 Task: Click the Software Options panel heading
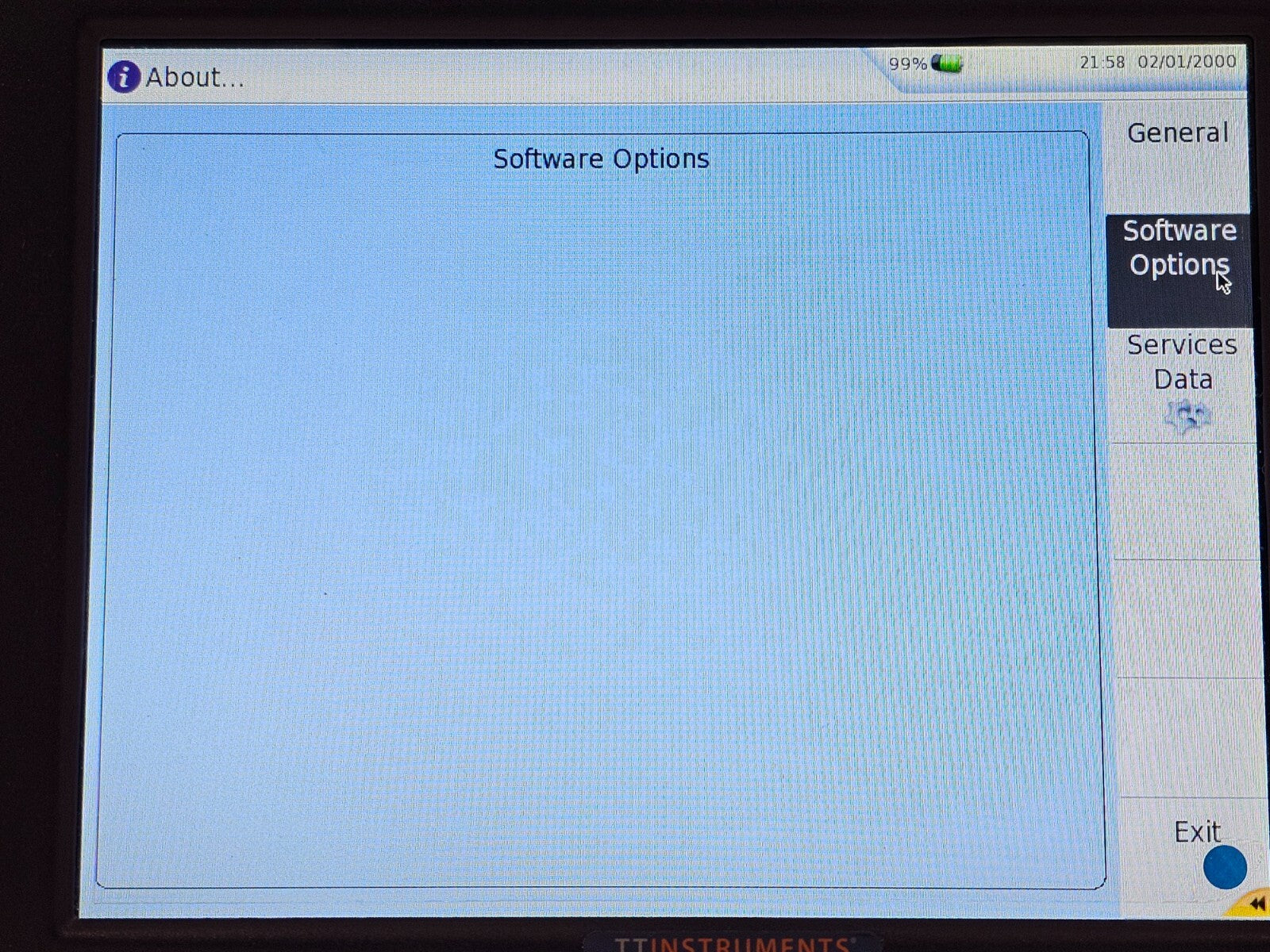point(601,159)
